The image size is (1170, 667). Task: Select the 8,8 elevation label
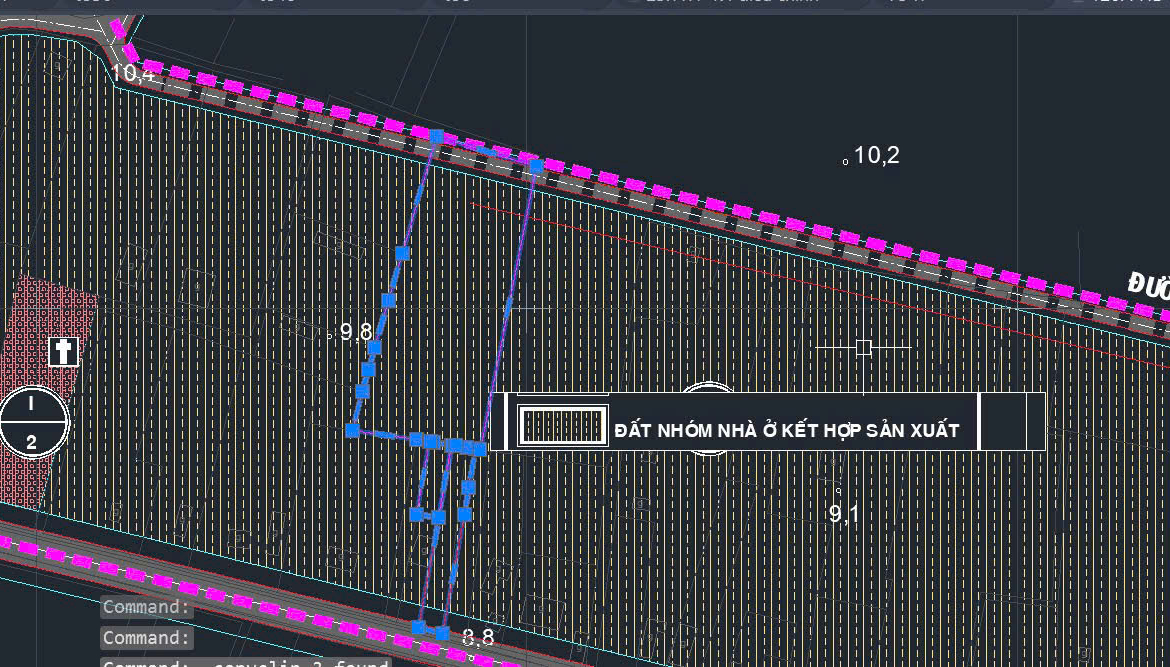pos(478,637)
